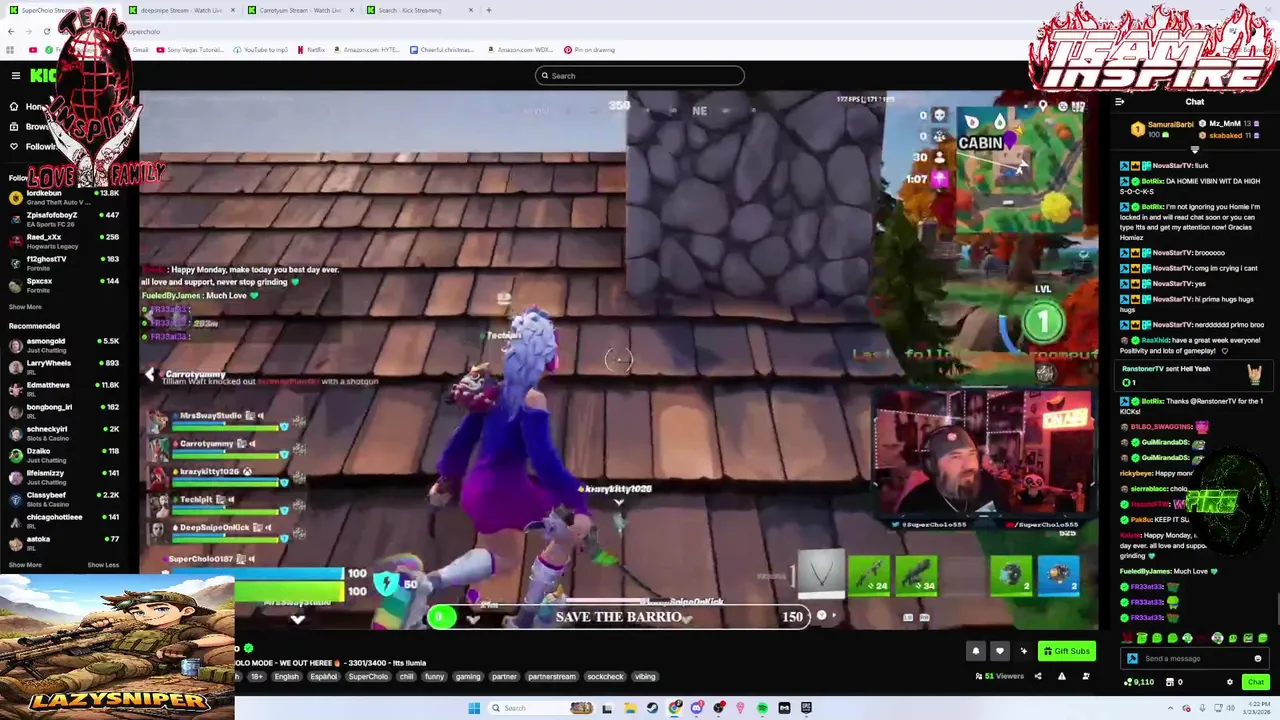Follow channel with heart button
Viewport: 1280px width, 720px height.
coord(999,651)
